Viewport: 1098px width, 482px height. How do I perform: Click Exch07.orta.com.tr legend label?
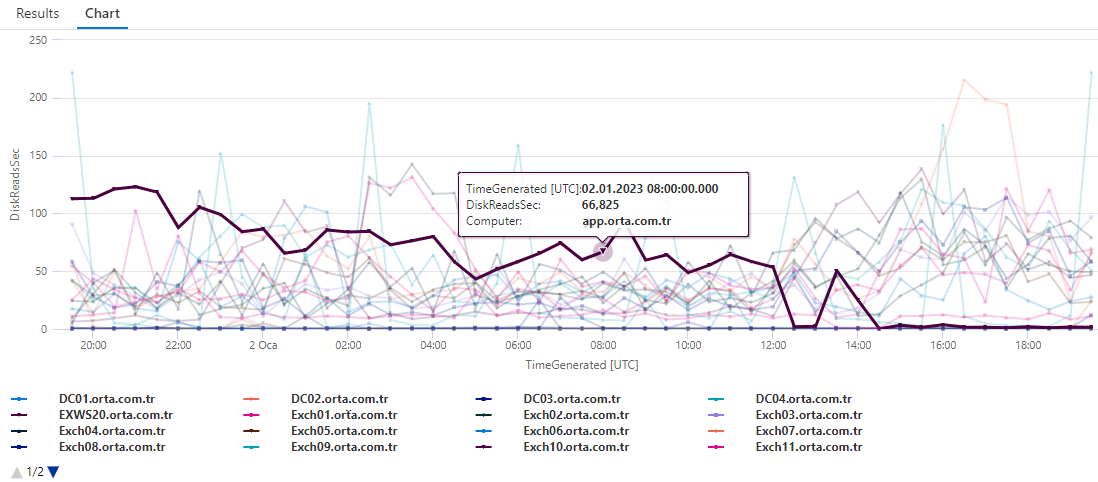point(809,431)
